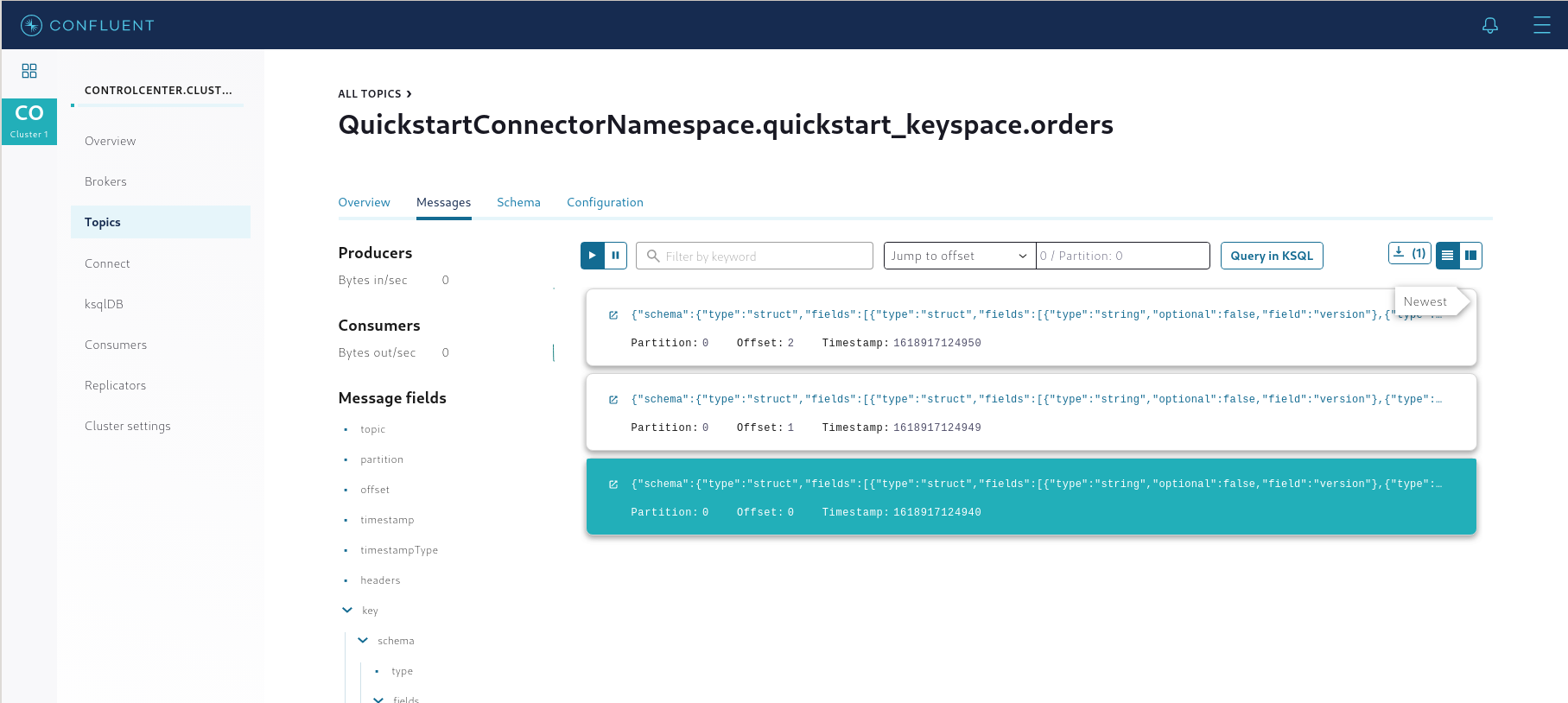
Task: Open the clusters grid icon
Action: pos(29,71)
